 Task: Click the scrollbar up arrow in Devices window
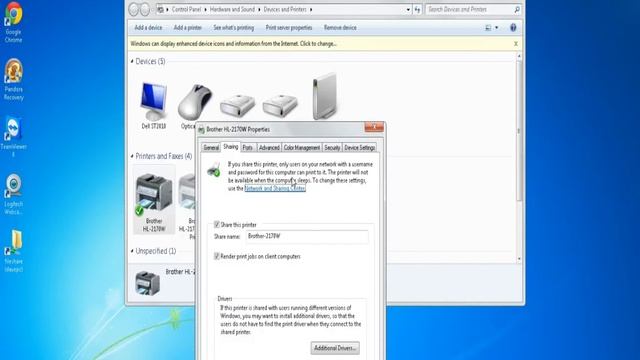(519, 56)
